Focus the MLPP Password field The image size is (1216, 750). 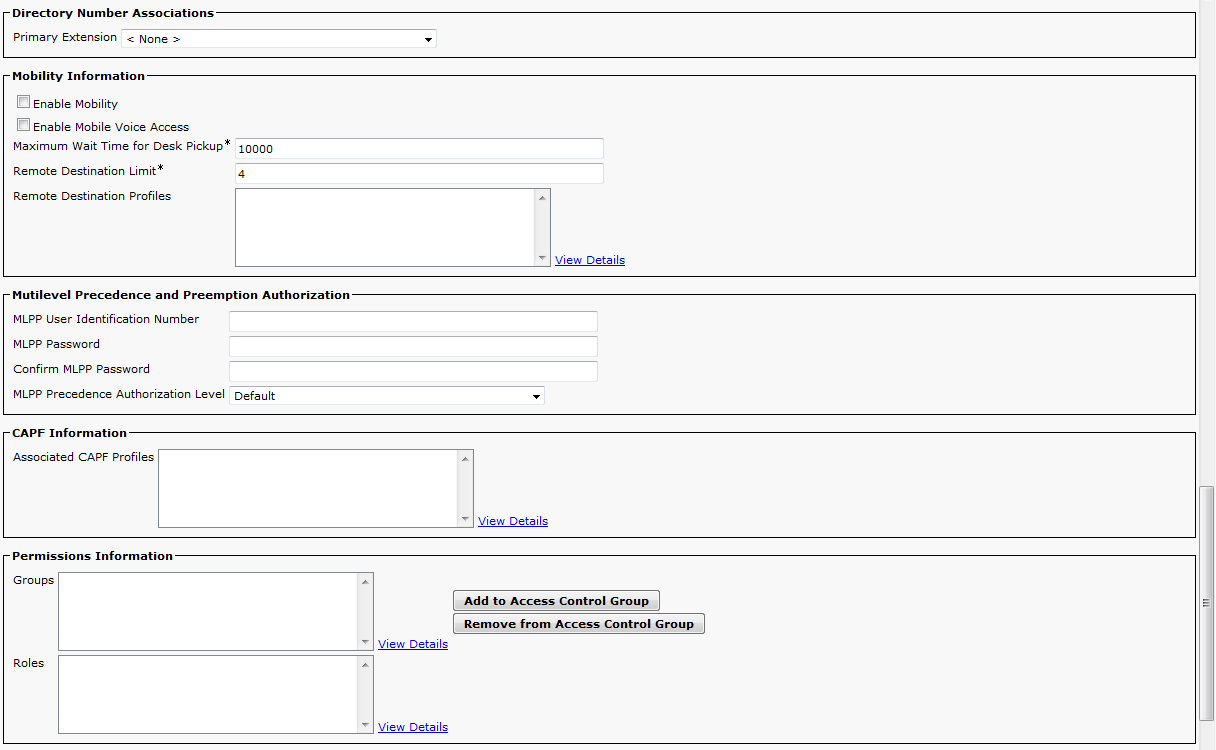click(x=413, y=346)
